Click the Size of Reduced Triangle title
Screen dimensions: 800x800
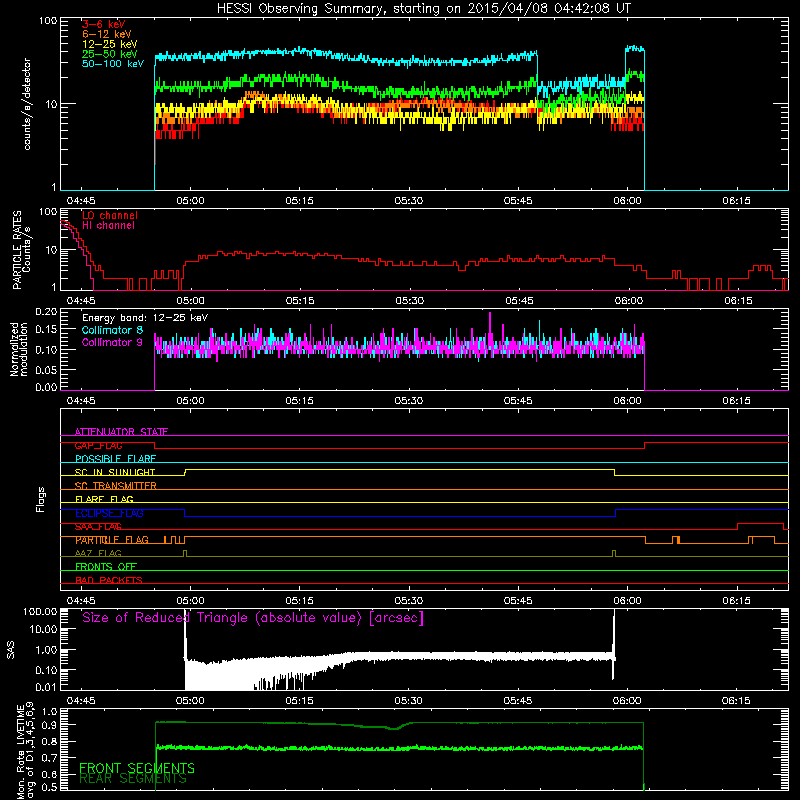point(253,618)
